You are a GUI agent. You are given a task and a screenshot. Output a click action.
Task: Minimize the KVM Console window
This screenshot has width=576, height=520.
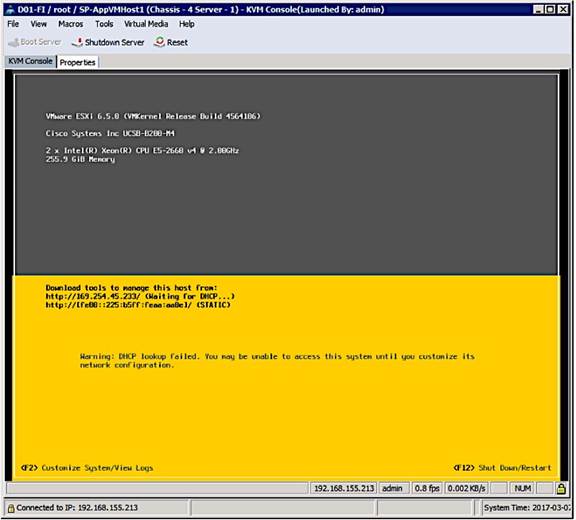(539, 10)
